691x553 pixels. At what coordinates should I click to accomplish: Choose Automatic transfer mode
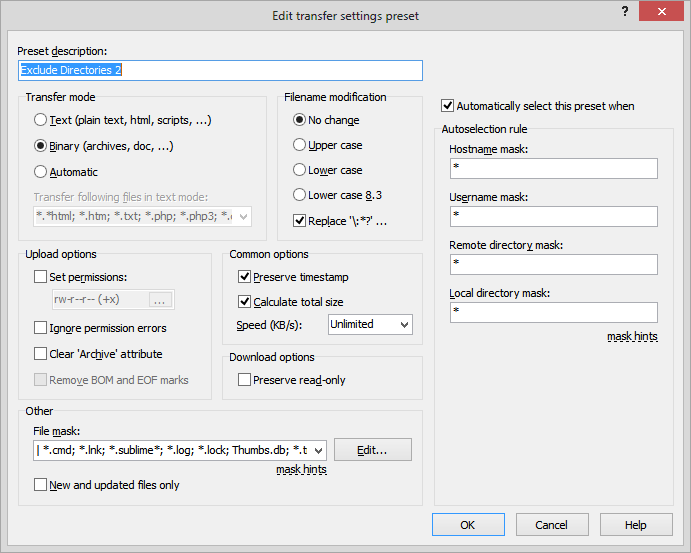(40, 171)
